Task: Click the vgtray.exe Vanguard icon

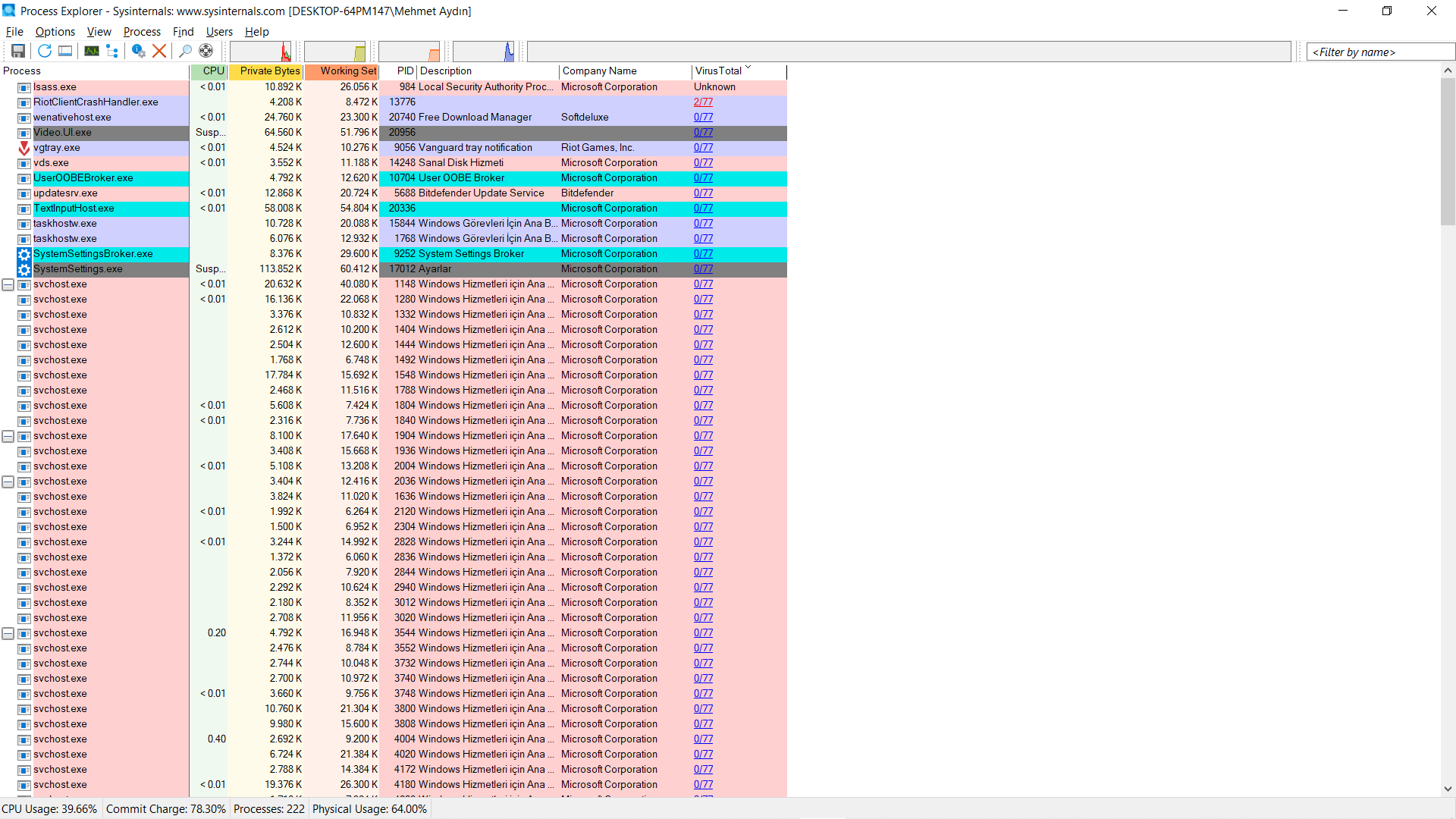Action: click(24, 148)
